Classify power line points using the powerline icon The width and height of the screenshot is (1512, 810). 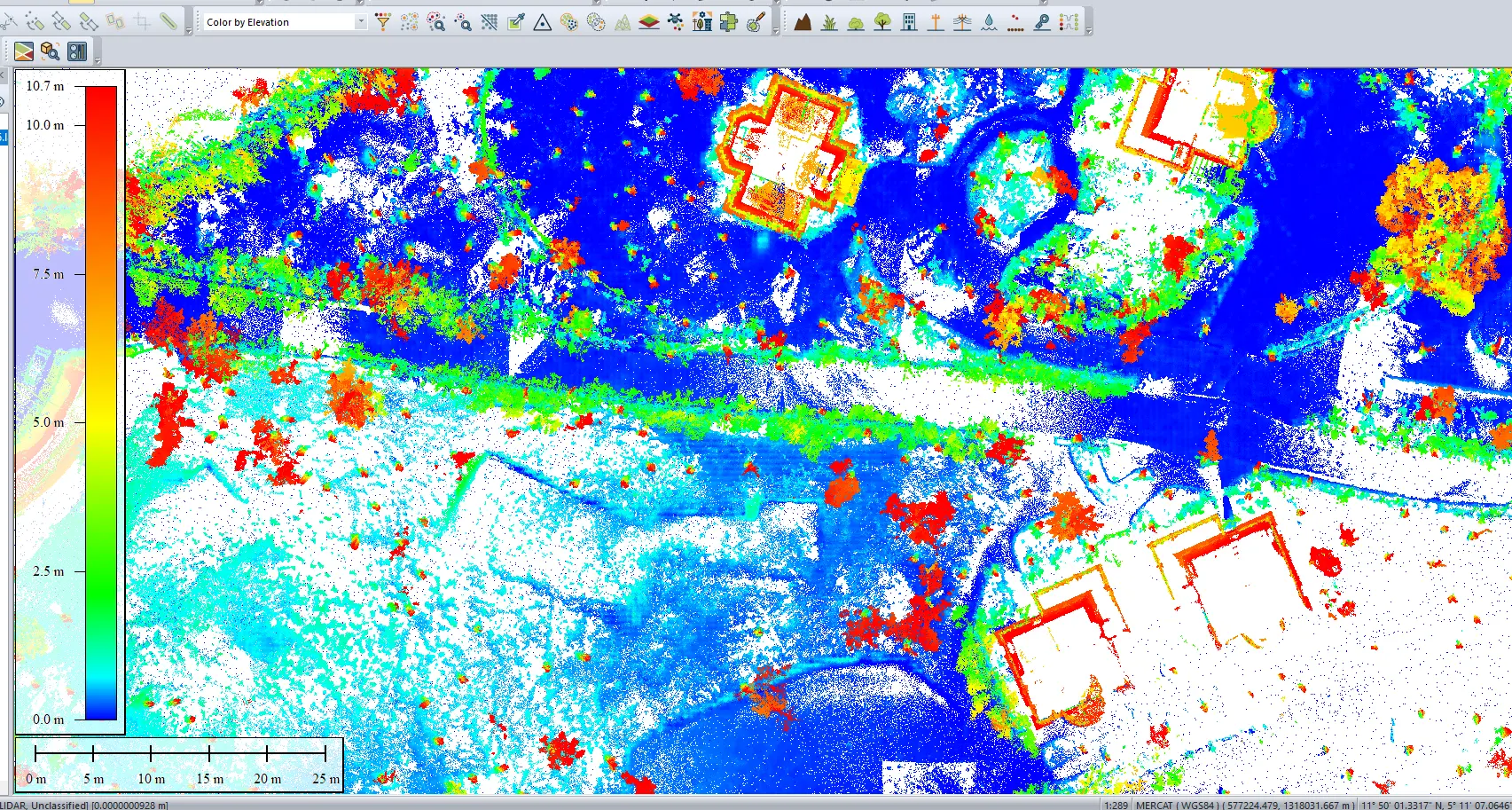pyautogui.click(x=962, y=22)
